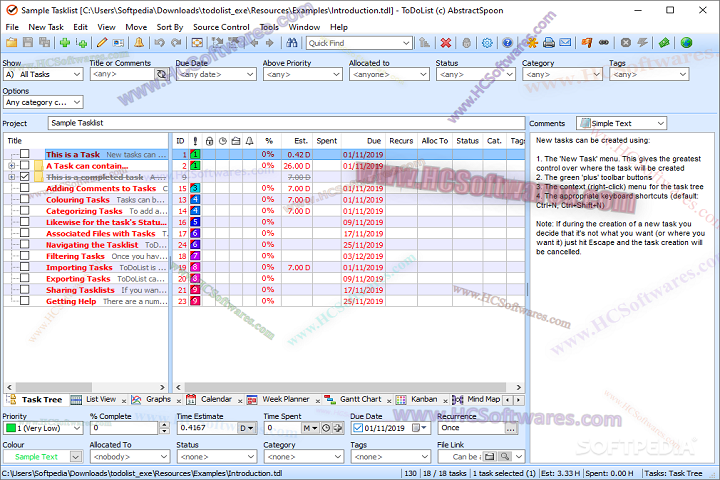Click the % Complete spinner up arrow
This screenshot has height=480, width=720.
point(164,425)
